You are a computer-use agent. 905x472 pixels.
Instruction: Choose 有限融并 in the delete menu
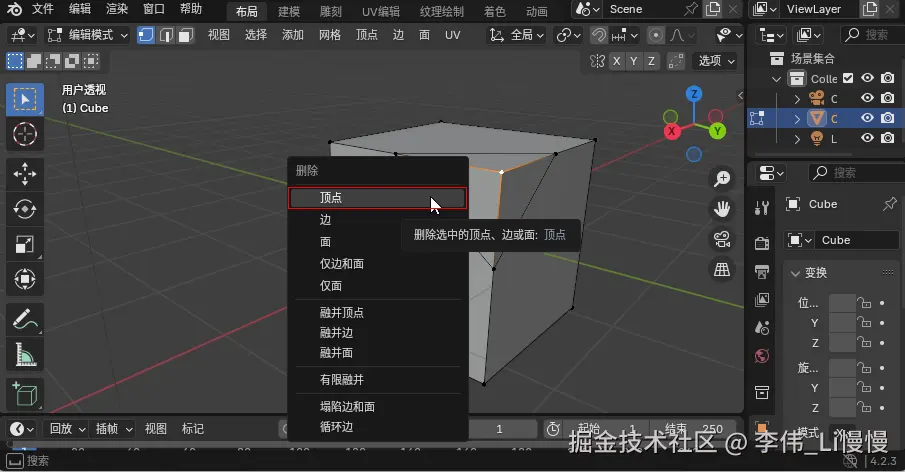pyautogui.click(x=377, y=380)
